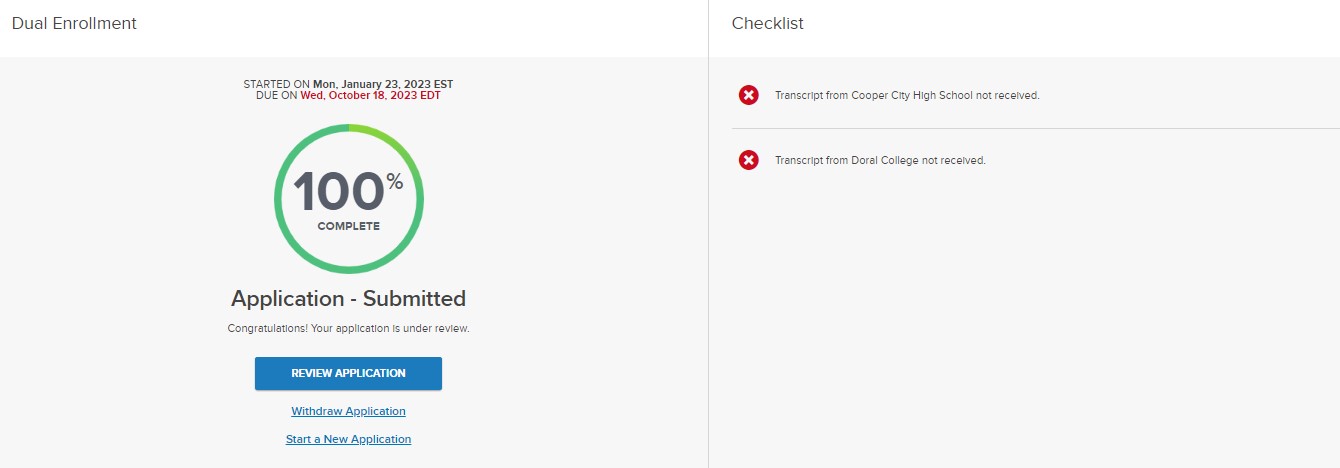Click the Congratulations under review message

coord(348,328)
